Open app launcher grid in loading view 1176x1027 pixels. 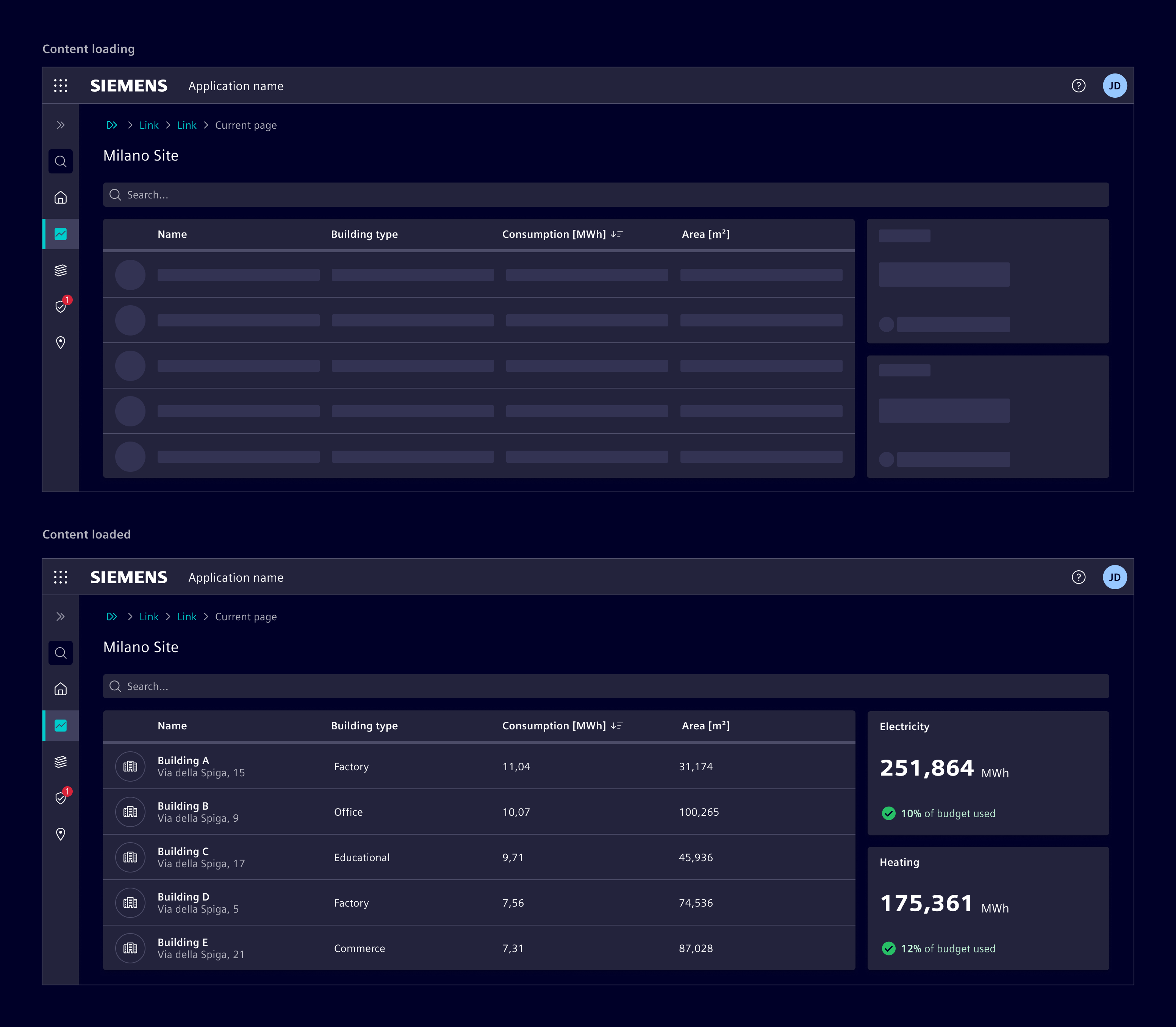coord(60,86)
